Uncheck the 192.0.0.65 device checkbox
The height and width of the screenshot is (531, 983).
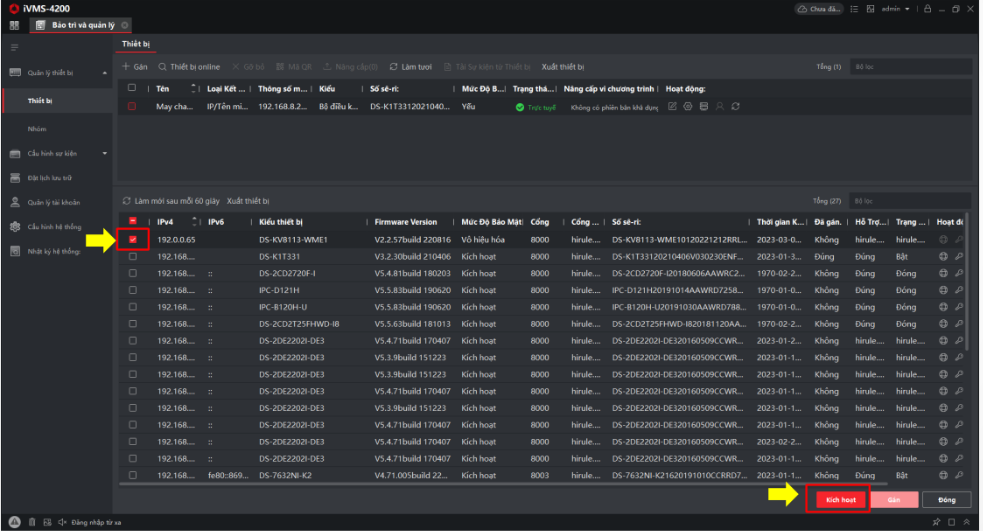[x=133, y=240]
